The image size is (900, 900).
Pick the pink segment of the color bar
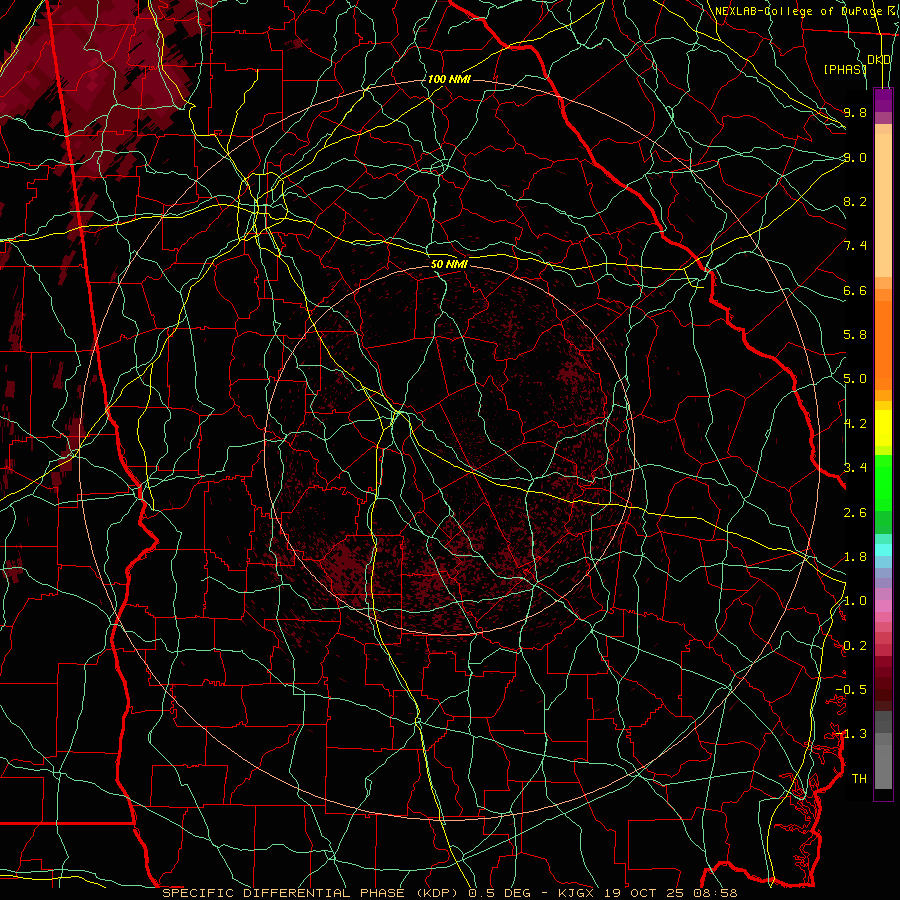pyautogui.click(x=883, y=606)
